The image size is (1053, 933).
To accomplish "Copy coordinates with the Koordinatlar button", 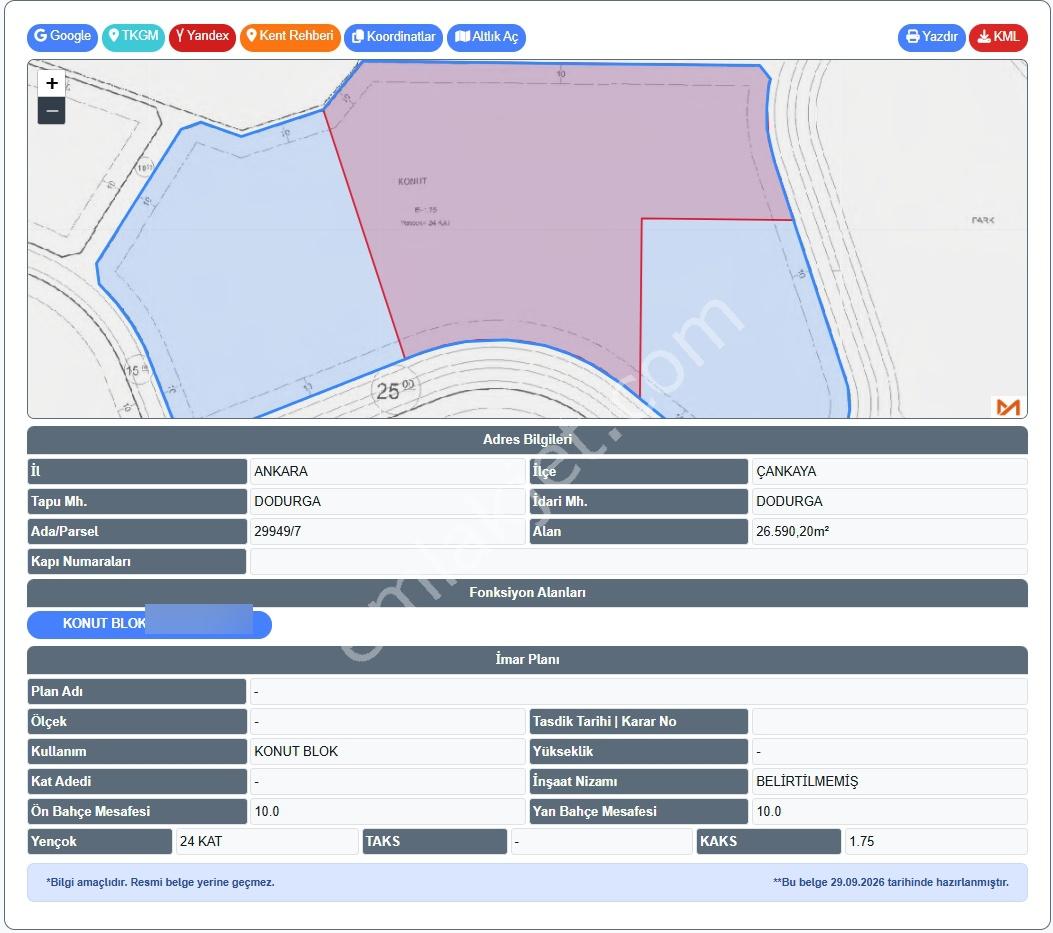I will 394,38.
